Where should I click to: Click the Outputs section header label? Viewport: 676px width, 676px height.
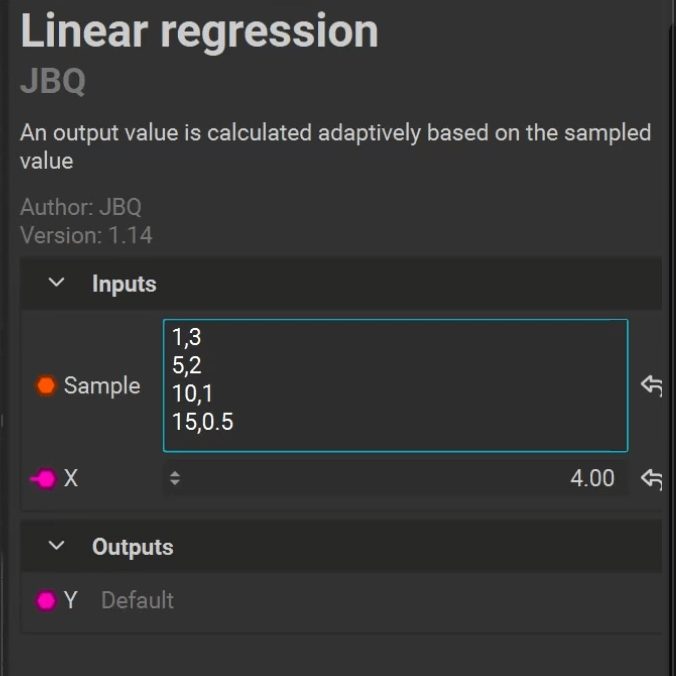132,547
